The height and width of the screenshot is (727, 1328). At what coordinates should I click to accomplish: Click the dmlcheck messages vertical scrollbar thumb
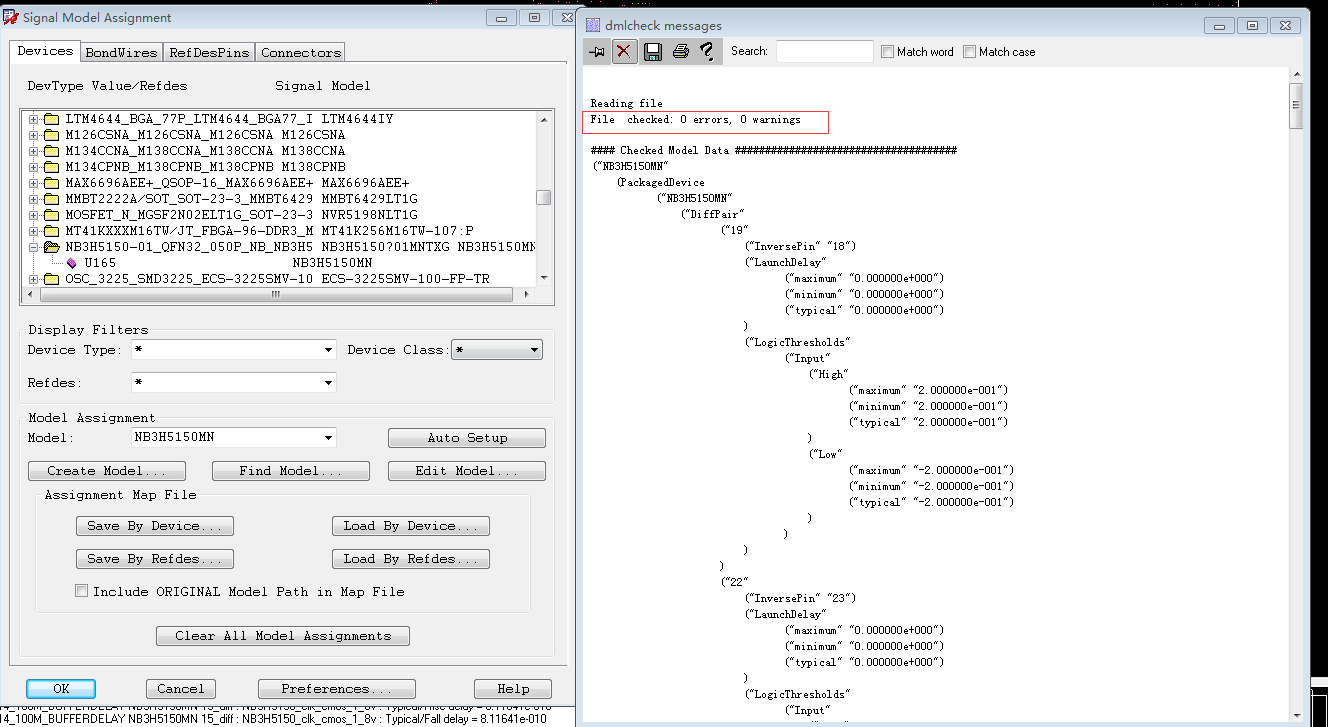[x=1297, y=106]
